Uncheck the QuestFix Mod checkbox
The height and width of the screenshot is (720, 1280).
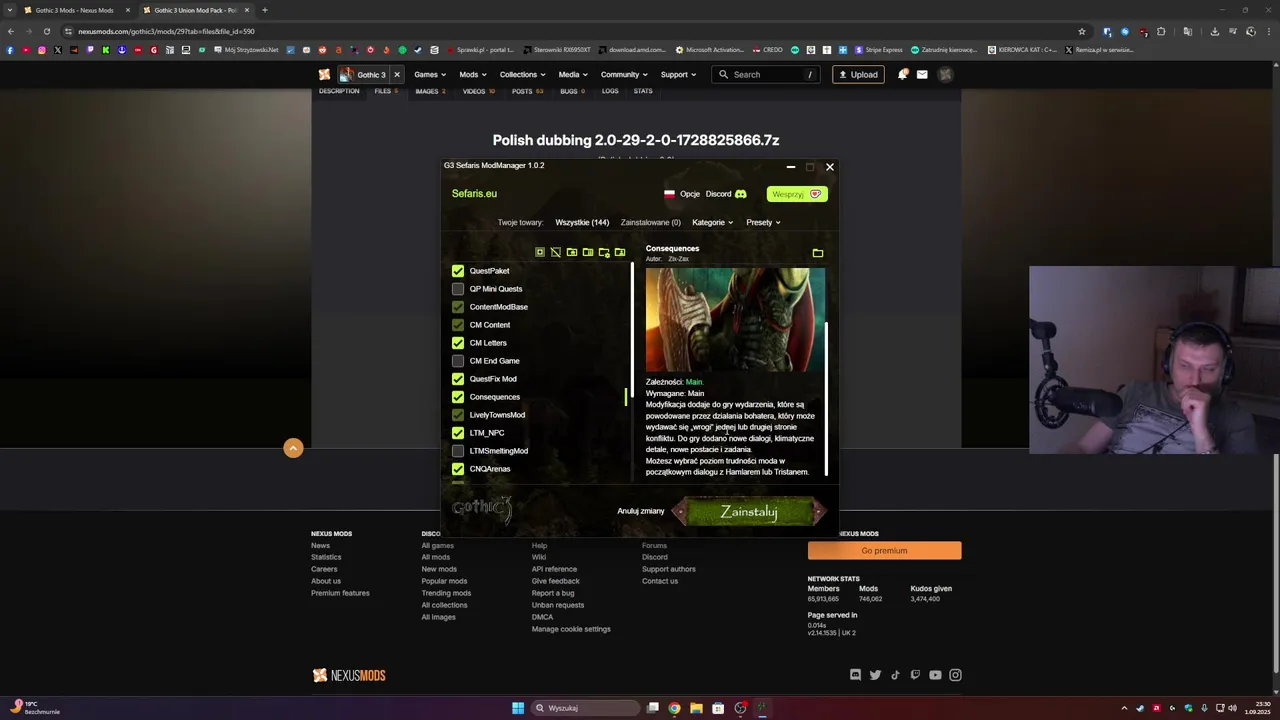(458, 379)
